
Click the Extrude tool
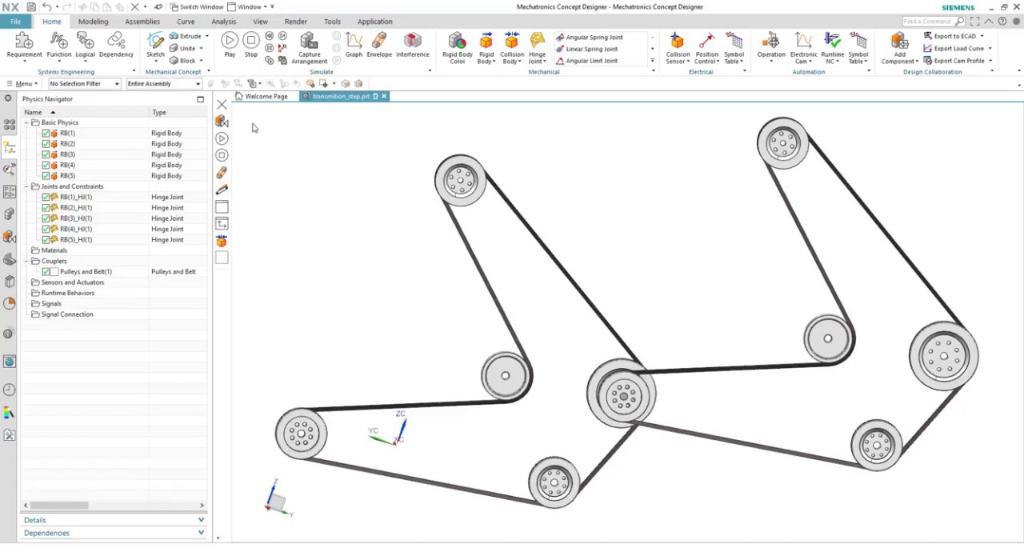click(x=186, y=36)
